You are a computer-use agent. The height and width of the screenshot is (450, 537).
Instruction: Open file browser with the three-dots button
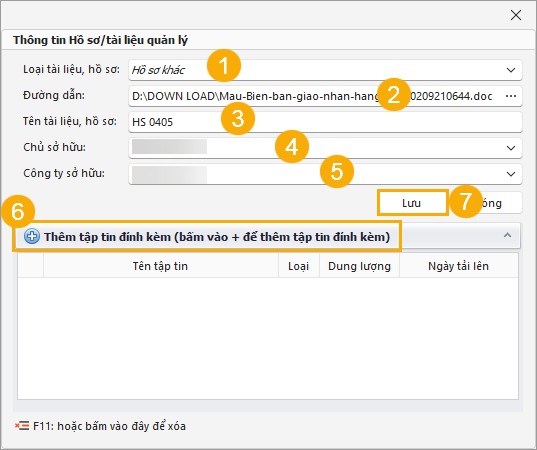511,96
